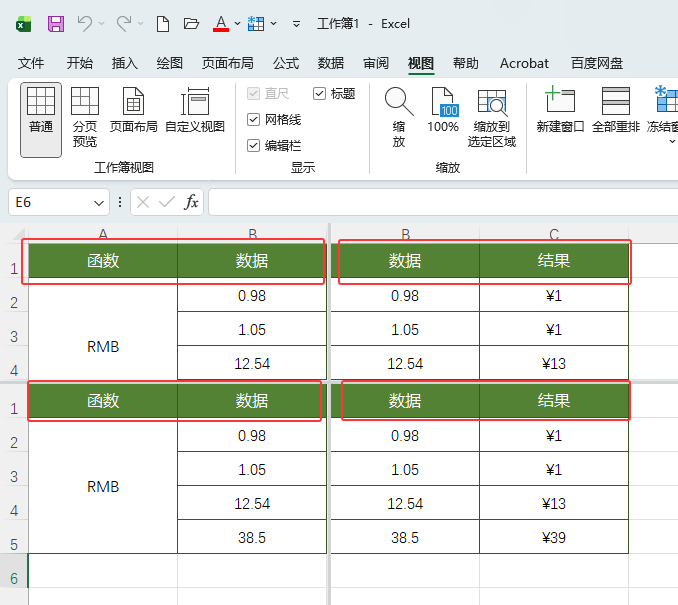Select the 视图 ribbon tab

pyautogui.click(x=421, y=64)
